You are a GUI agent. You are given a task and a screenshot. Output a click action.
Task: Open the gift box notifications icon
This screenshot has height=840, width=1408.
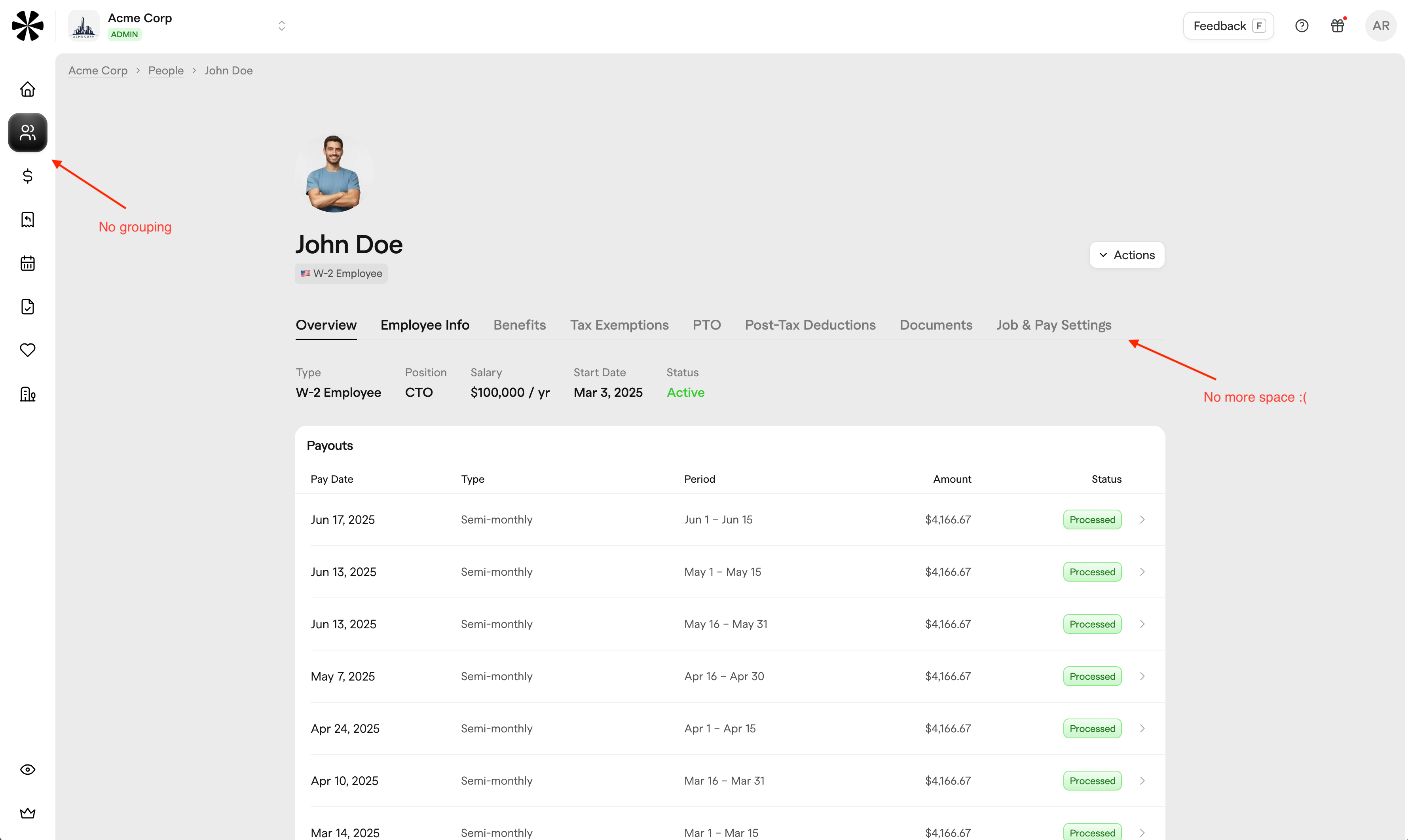(x=1337, y=26)
